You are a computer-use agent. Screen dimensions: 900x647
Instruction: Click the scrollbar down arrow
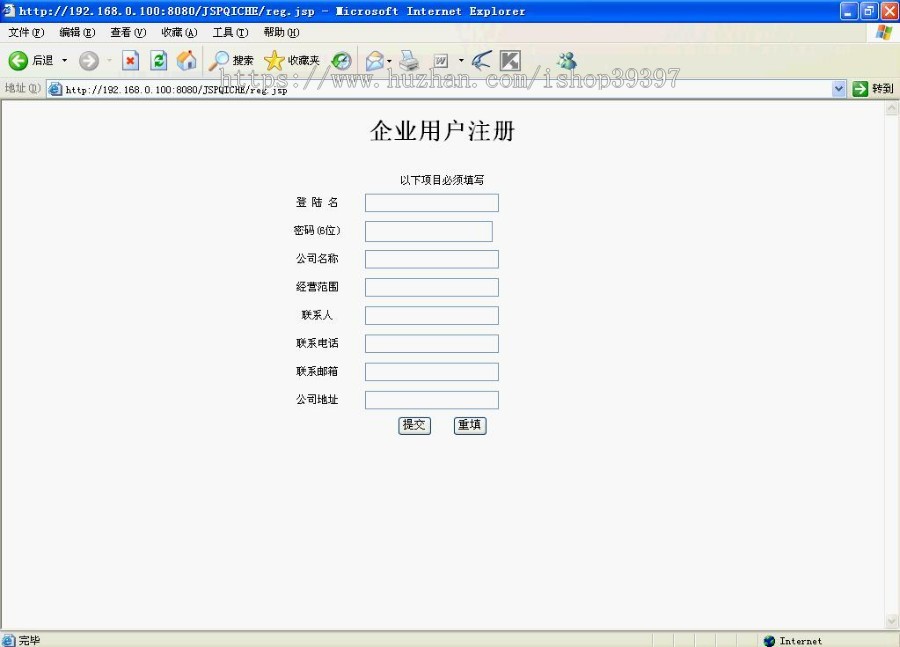click(891, 621)
